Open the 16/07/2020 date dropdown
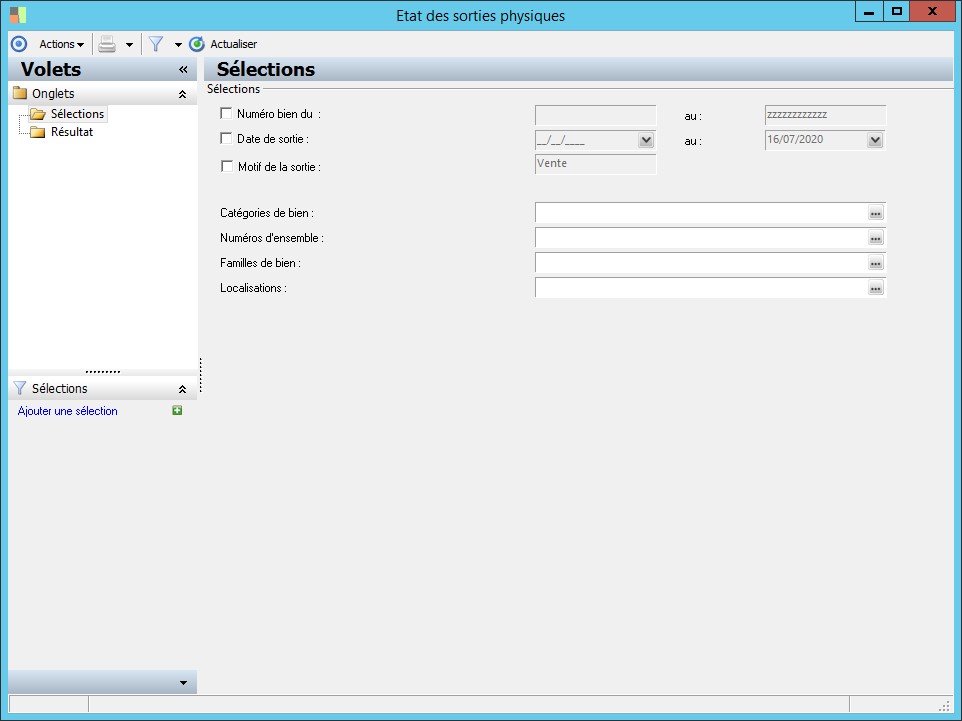The image size is (962, 721). click(x=875, y=140)
